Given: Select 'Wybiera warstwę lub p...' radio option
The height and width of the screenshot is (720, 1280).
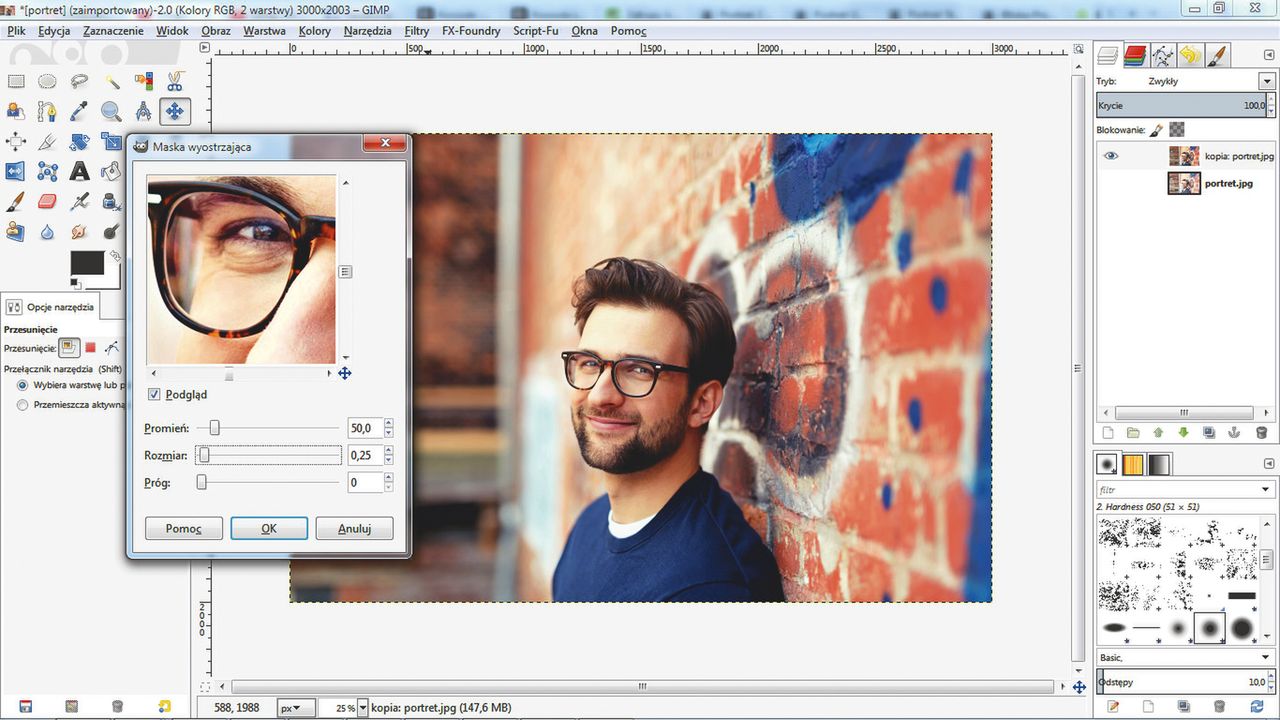Looking at the screenshot, I should [x=23, y=384].
